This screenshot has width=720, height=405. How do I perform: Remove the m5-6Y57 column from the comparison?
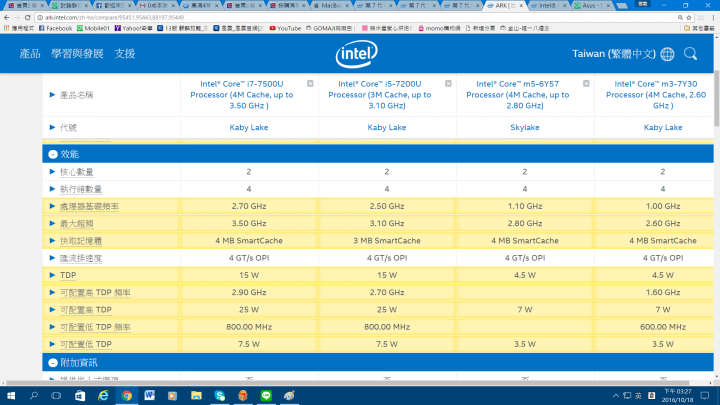(x=586, y=84)
